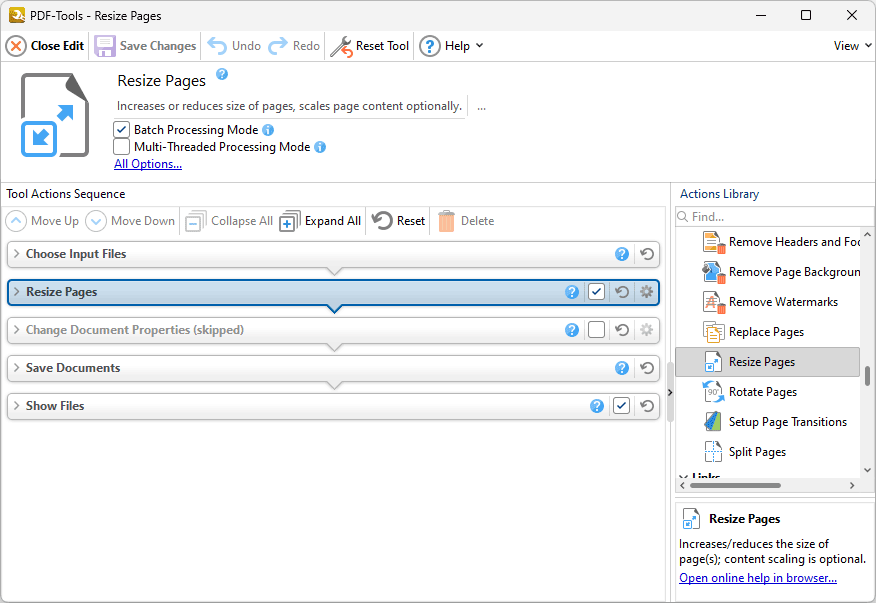The image size is (876, 603).
Task: Click the Find field in Actions Library
Action: coord(774,216)
